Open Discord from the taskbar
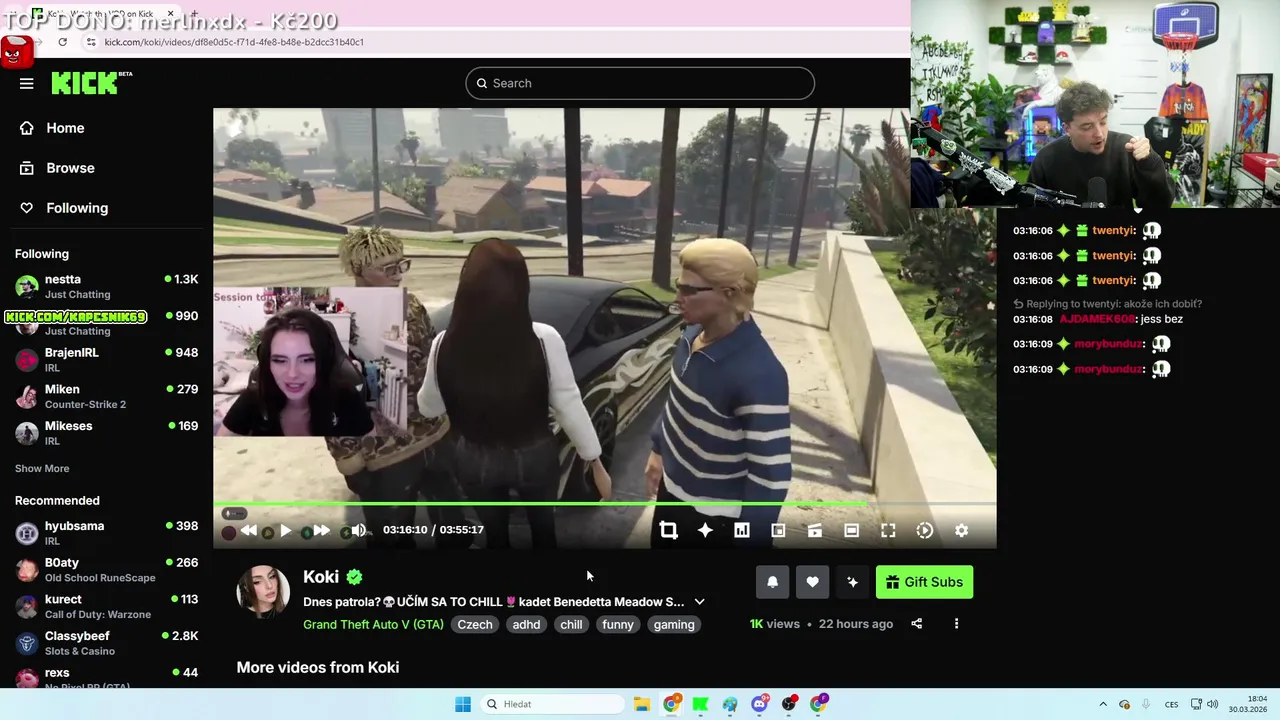 (x=760, y=704)
